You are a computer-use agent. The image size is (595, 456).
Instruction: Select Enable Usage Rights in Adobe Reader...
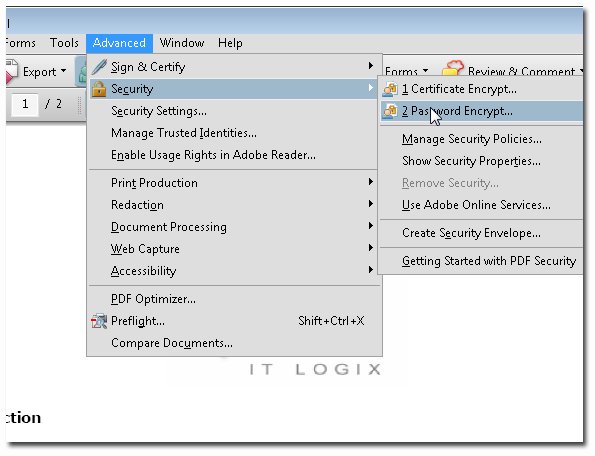(232, 155)
